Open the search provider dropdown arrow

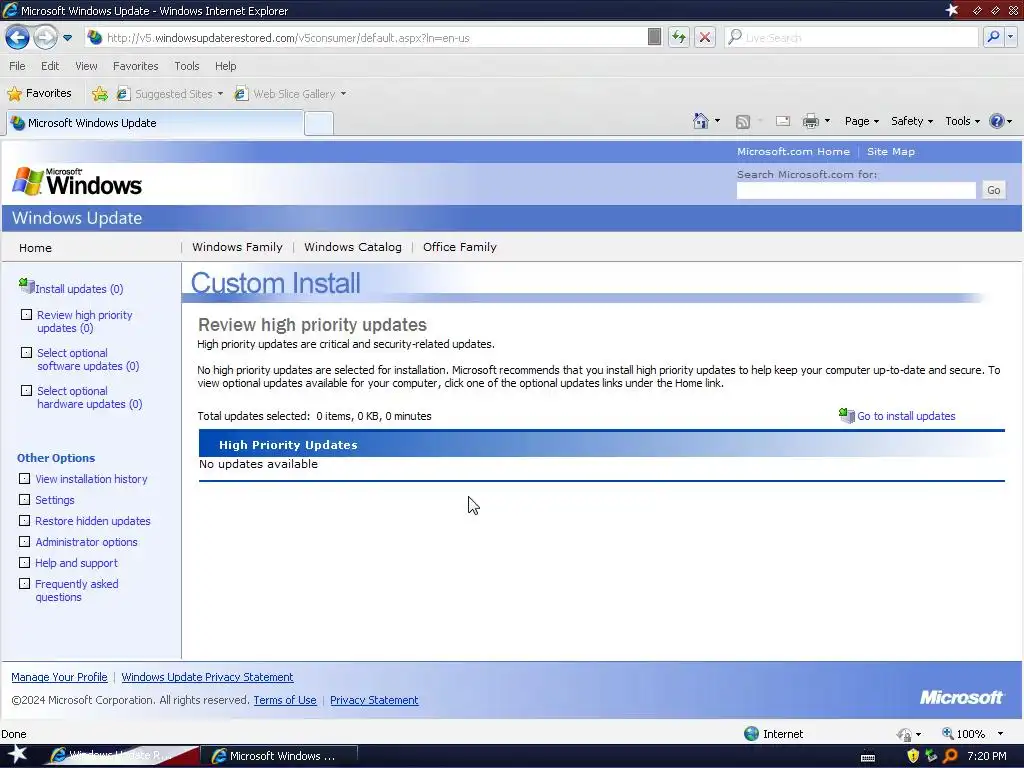1010,37
